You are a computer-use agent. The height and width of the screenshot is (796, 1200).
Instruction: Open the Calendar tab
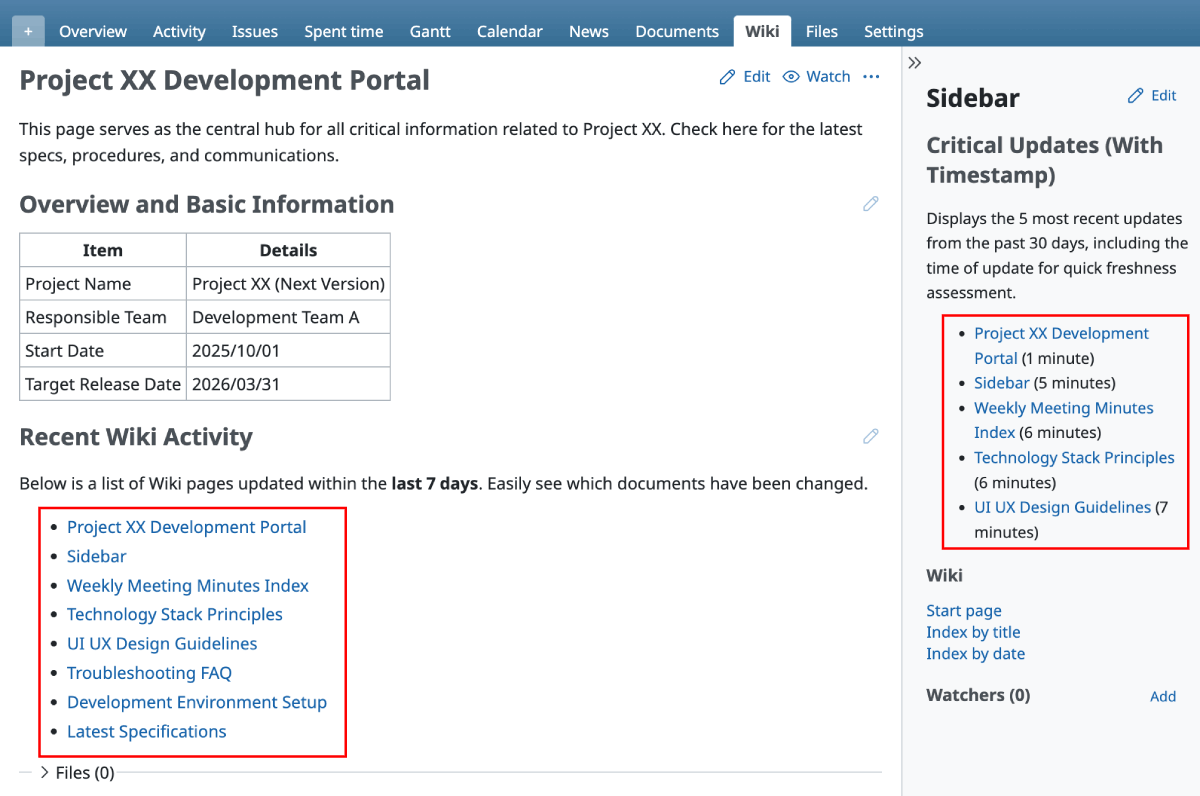click(509, 31)
